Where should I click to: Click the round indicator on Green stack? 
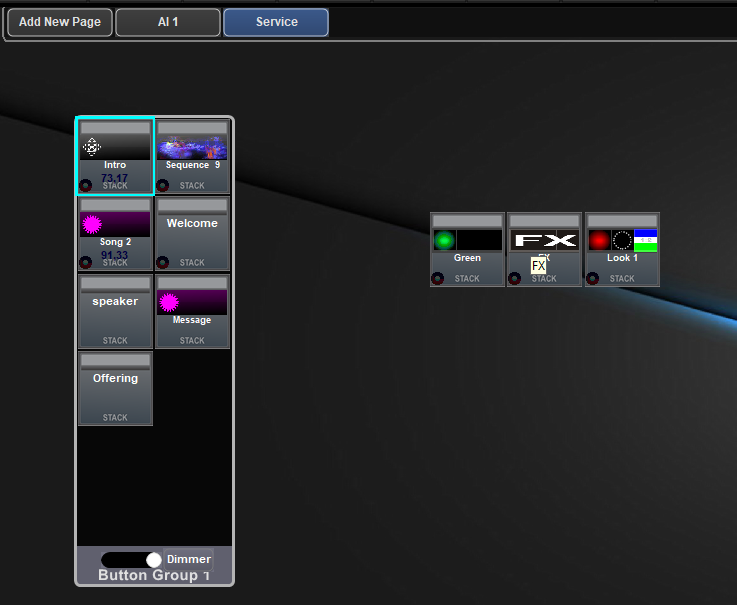point(438,278)
